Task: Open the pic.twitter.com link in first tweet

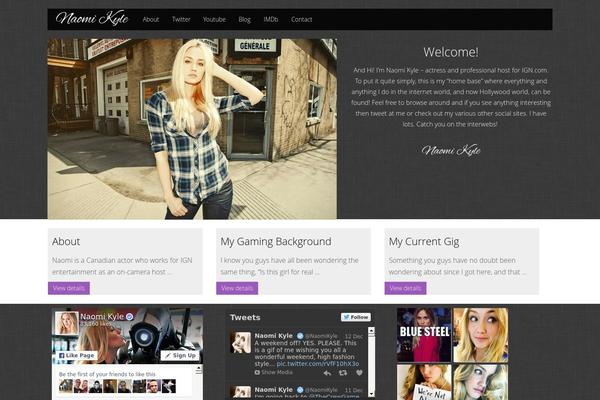Action: 318,364
